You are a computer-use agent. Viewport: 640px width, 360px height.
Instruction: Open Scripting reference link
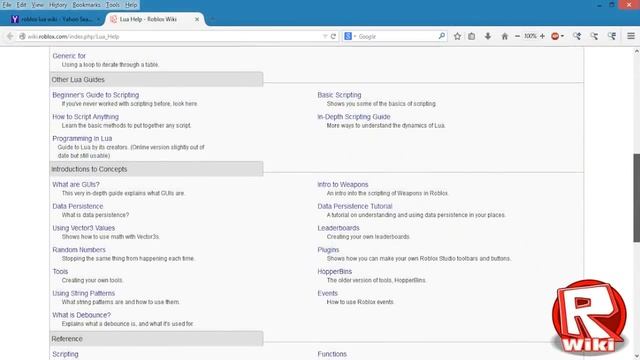point(65,354)
